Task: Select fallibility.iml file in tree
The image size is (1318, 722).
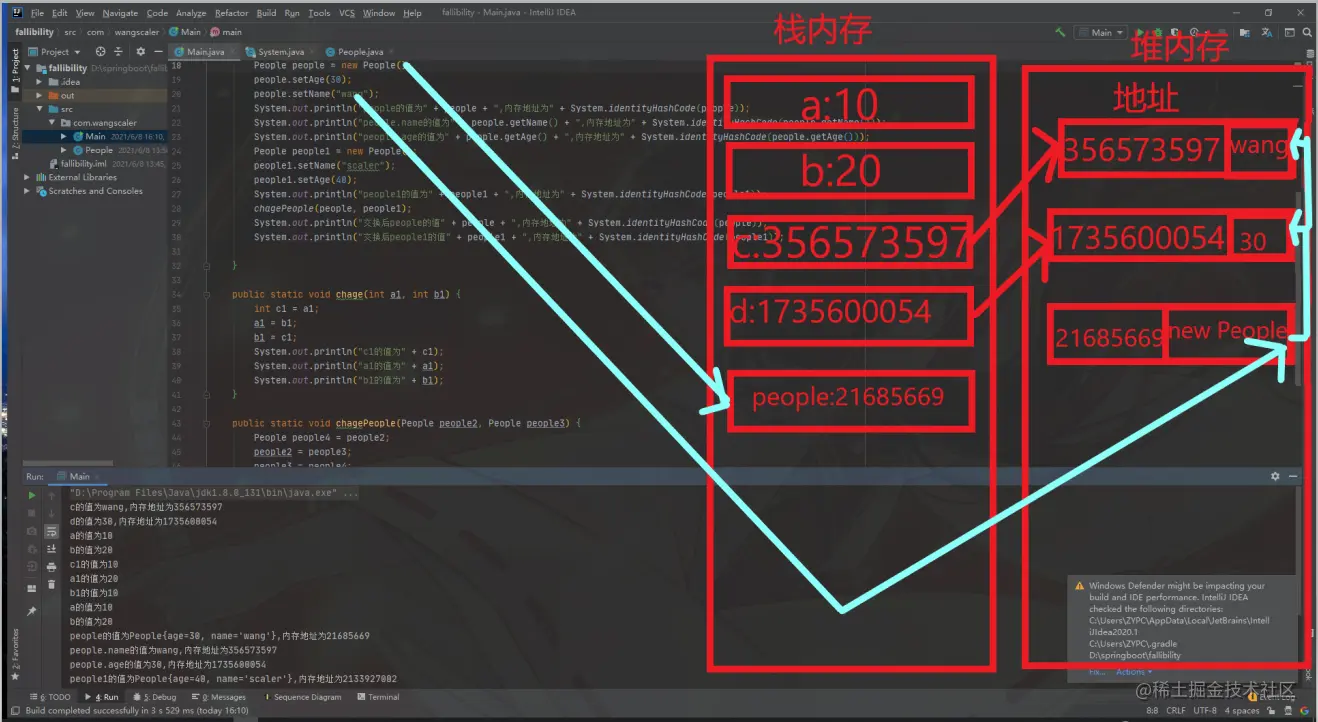Action: (84, 163)
